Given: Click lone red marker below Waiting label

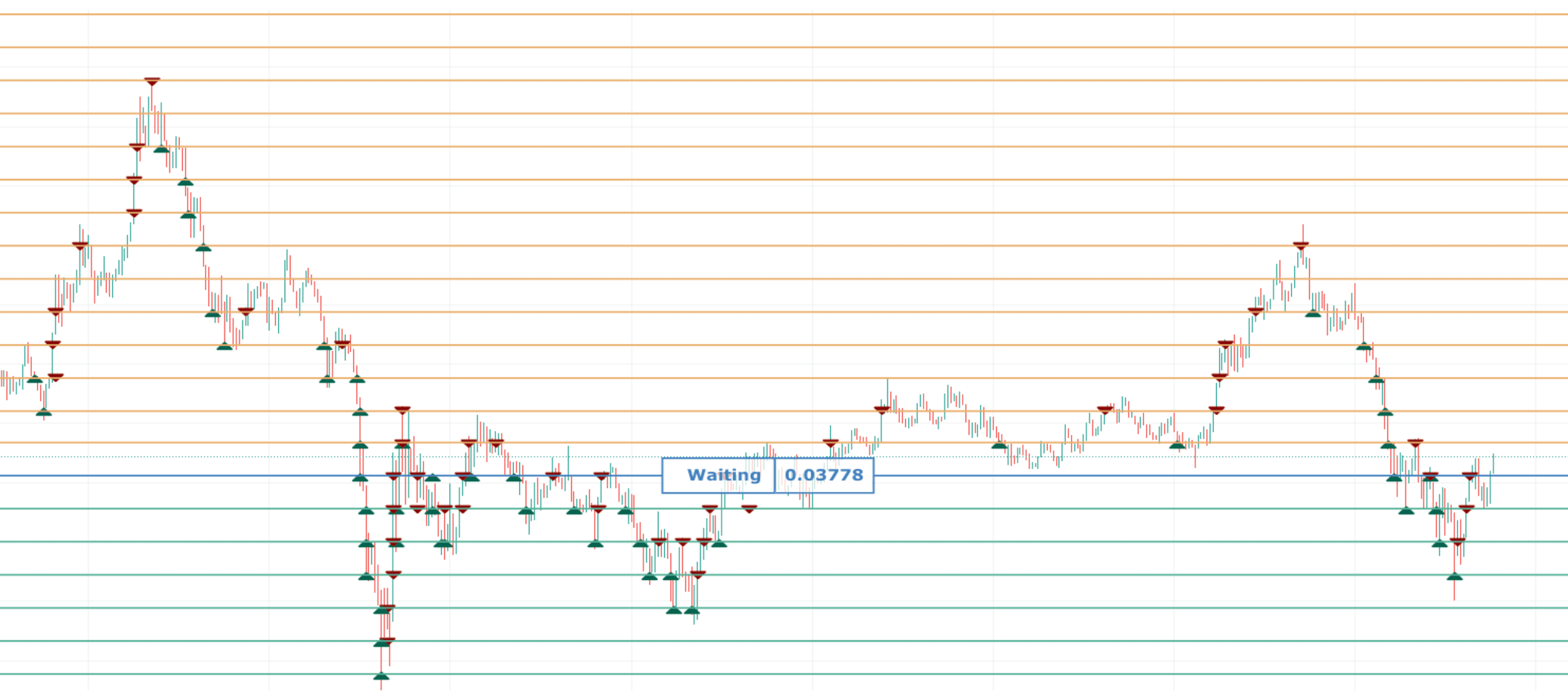Looking at the screenshot, I should pos(749,509).
